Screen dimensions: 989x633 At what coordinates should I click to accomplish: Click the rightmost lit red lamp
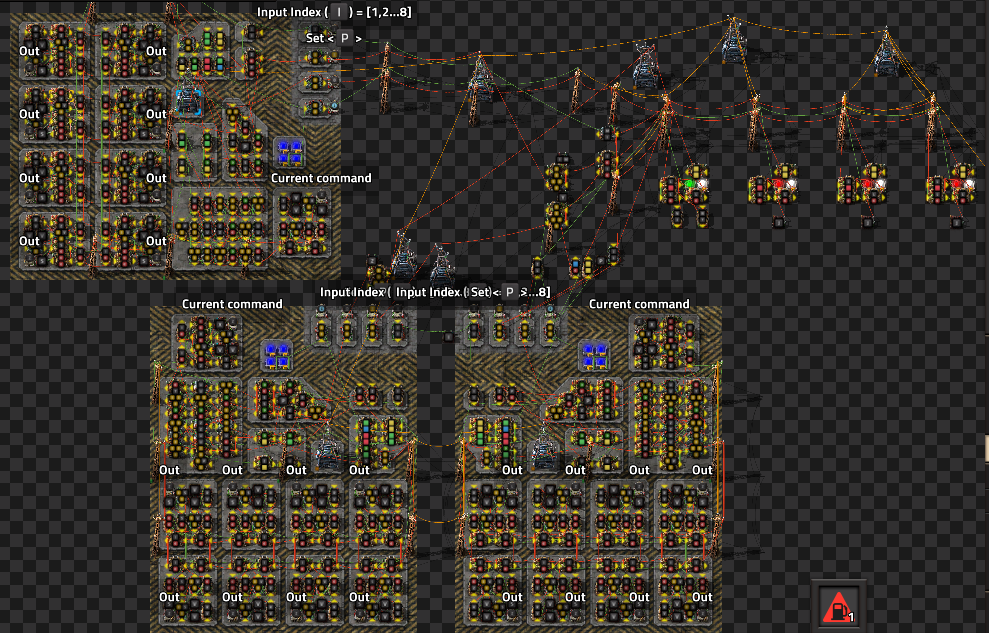[956, 184]
